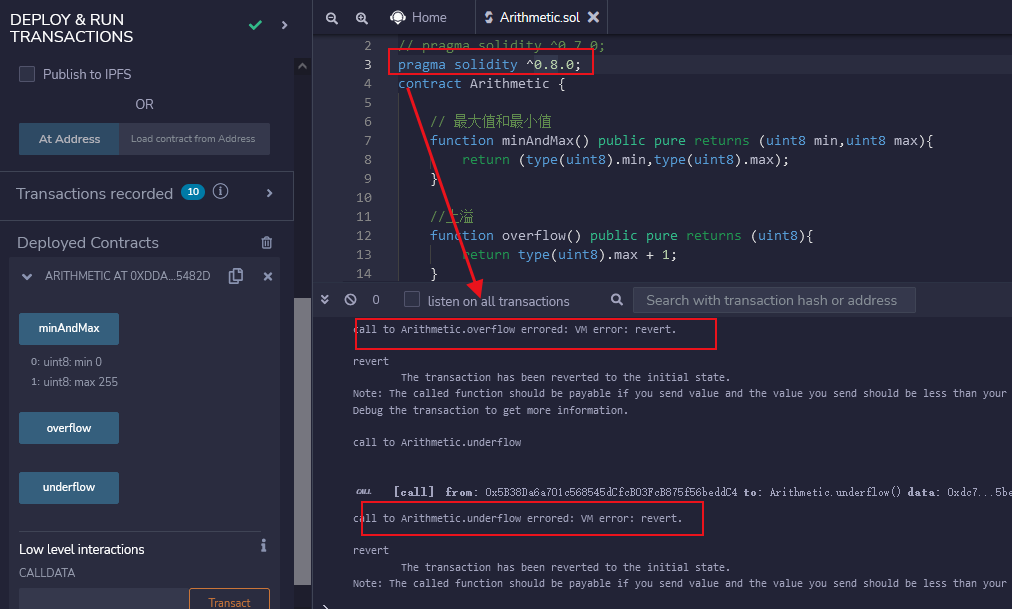This screenshot has width=1012, height=609.
Task: Call the underflow function
Action: click(x=69, y=487)
